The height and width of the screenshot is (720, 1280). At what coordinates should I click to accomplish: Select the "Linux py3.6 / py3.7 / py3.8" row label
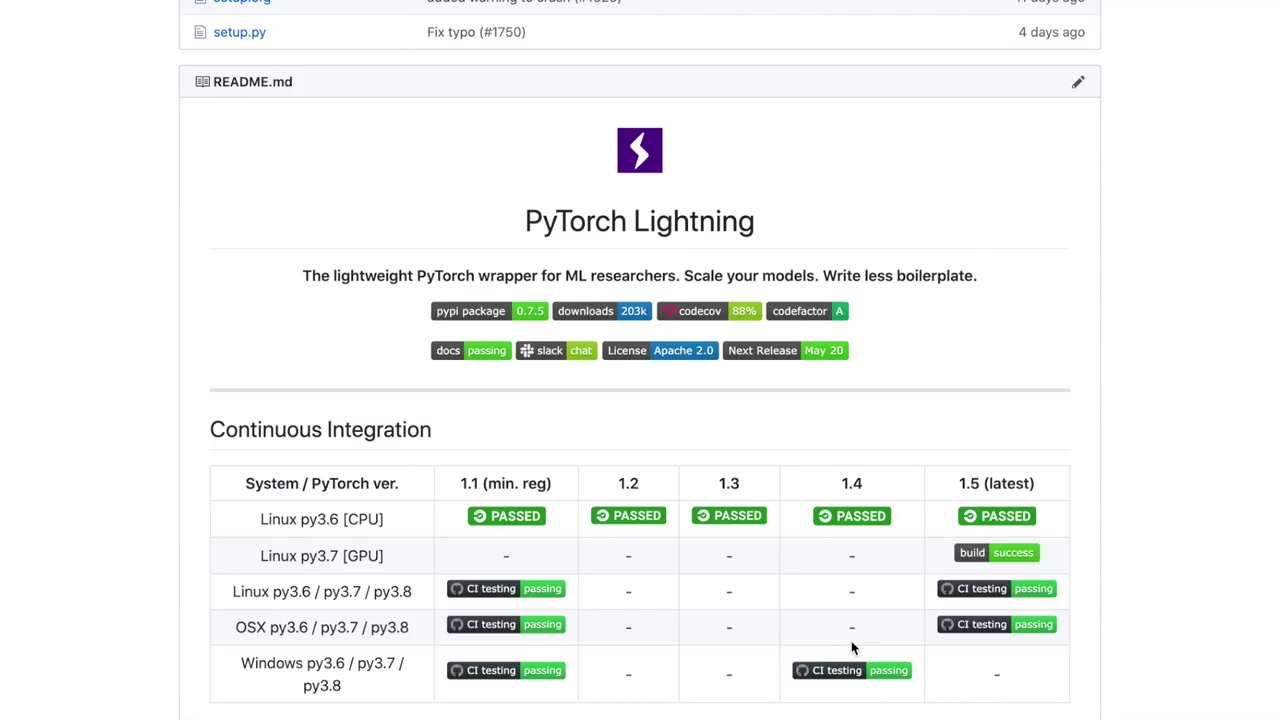click(x=322, y=592)
